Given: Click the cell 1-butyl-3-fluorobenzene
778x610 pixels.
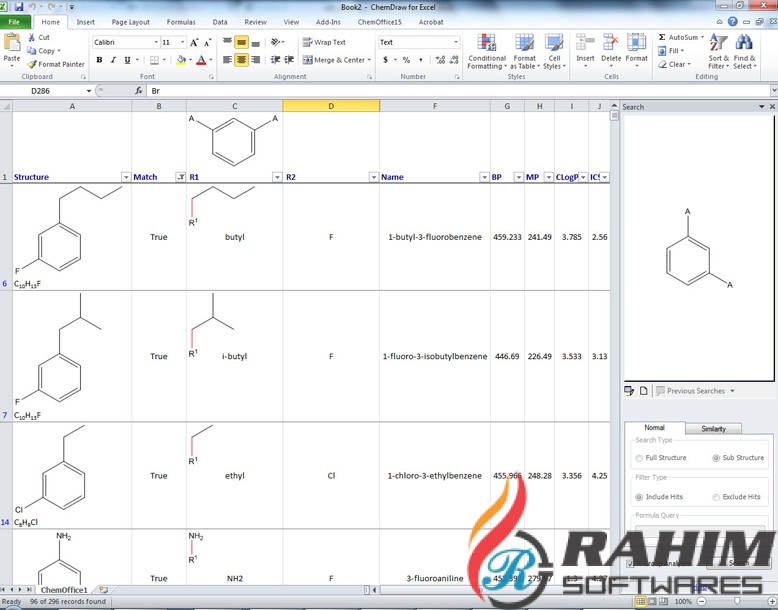Looking at the screenshot, I should 435,237.
